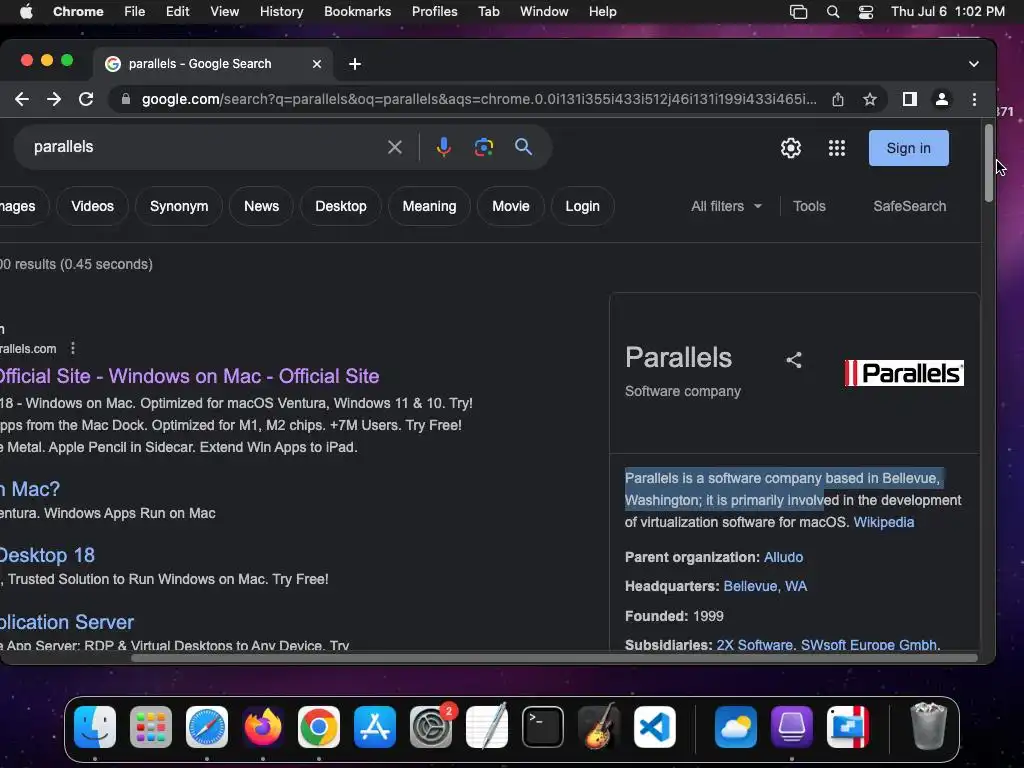The image size is (1024, 768).
Task: Filter results by Videos
Action: [92, 206]
